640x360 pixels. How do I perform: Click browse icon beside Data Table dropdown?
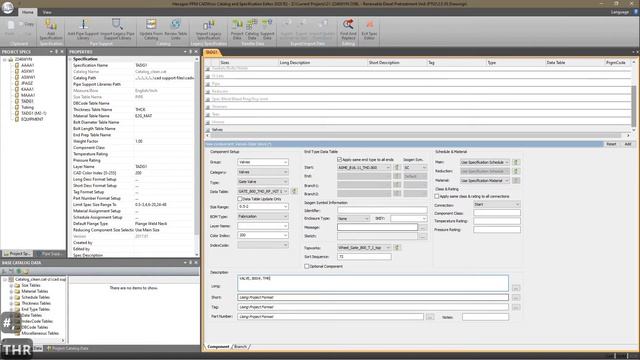point(294,191)
